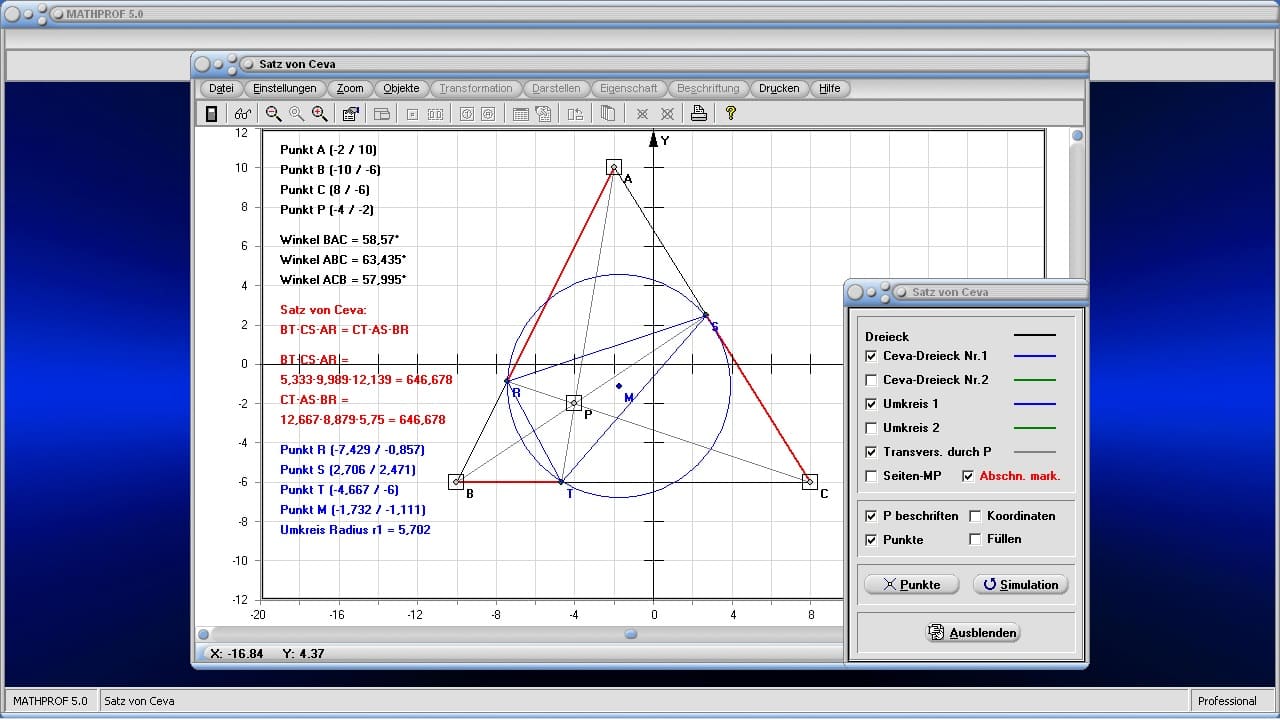1280x720 pixels.
Task: Click the second circled-symbol toolbar icon
Action: [x=488, y=114]
